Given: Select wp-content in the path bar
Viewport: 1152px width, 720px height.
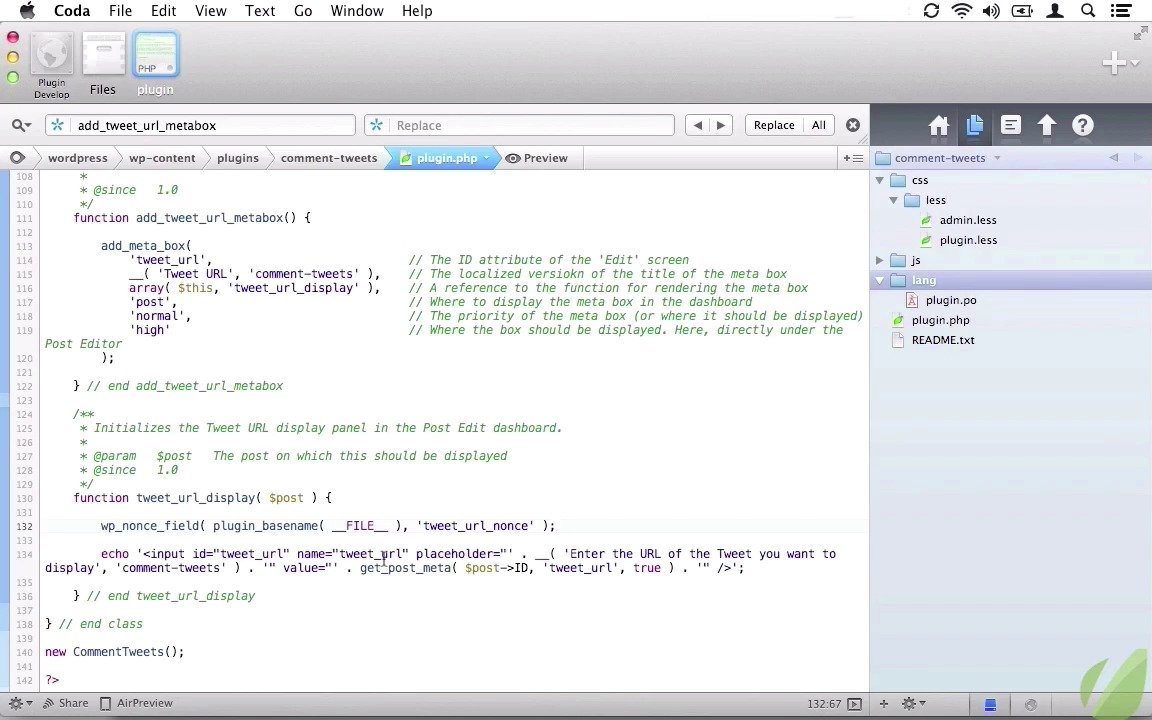Looking at the screenshot, I should coord(162,158).
